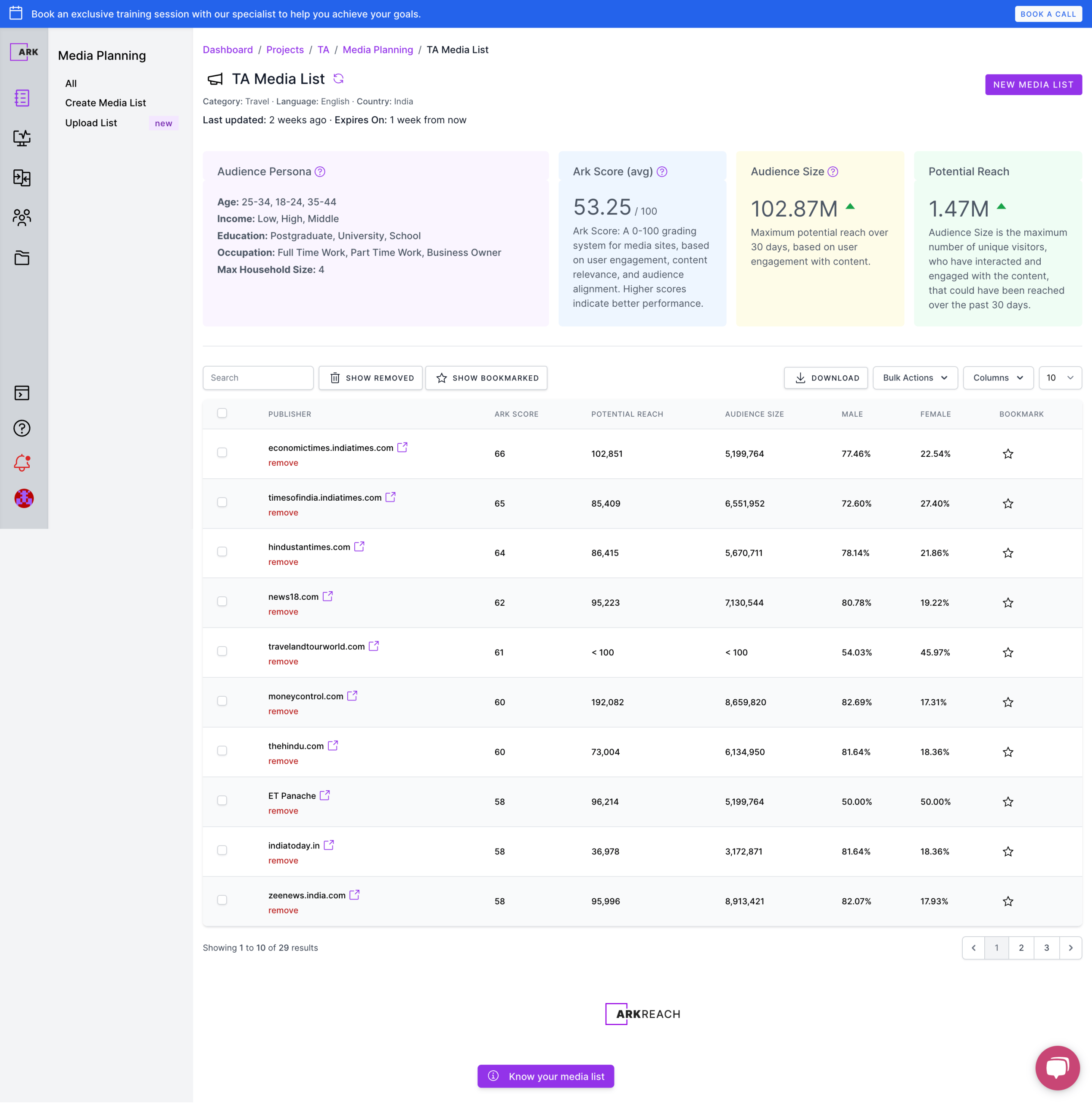Open the folders sidebar icon
This screenshot has height=1103, width=1092.
coord(22,258)
